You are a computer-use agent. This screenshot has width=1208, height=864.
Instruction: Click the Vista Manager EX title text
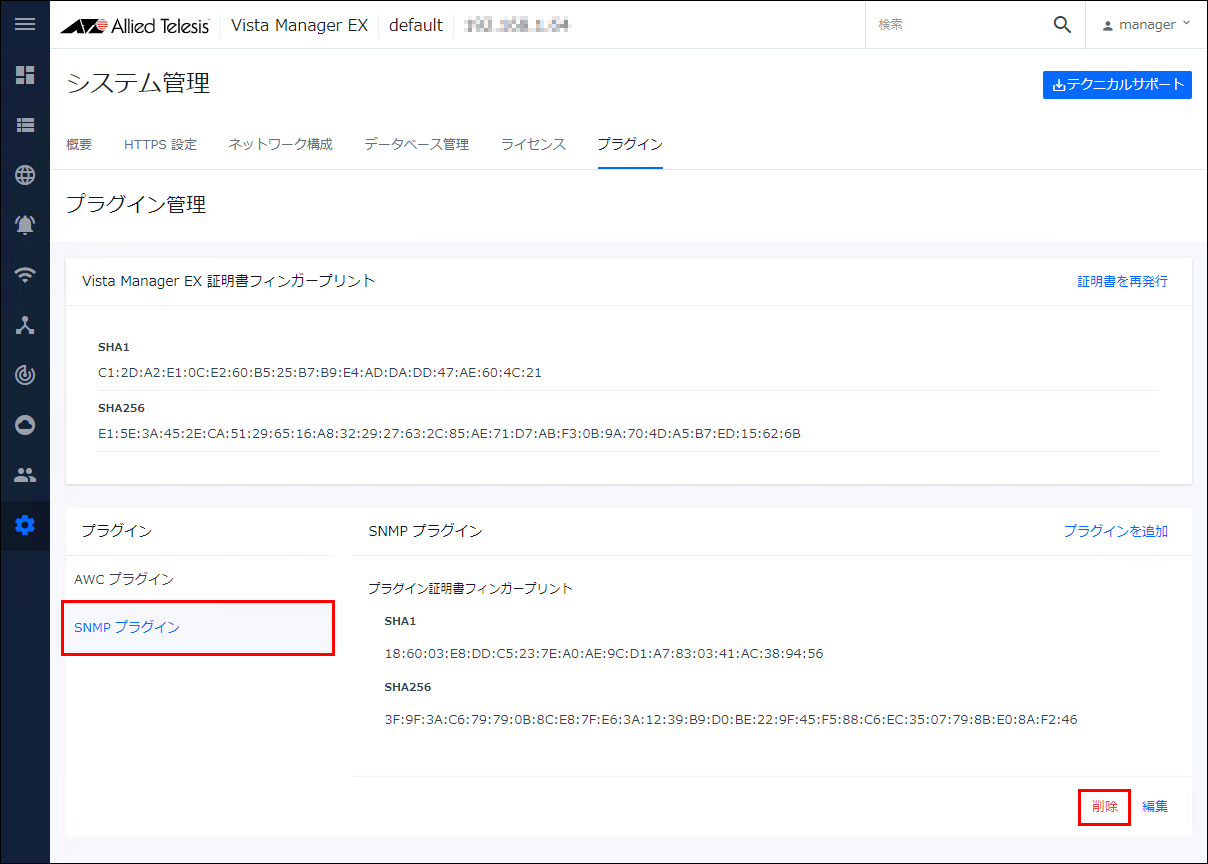coord(299,25)
